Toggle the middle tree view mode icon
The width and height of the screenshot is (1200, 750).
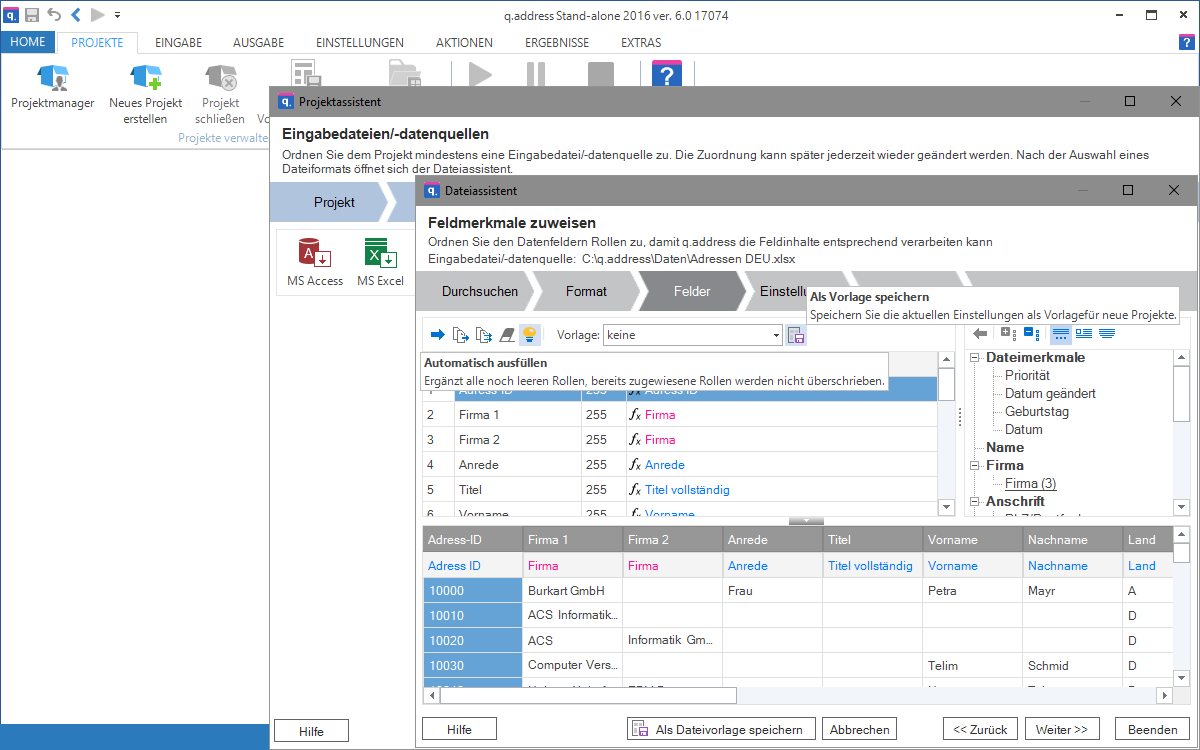[1084, 333]
